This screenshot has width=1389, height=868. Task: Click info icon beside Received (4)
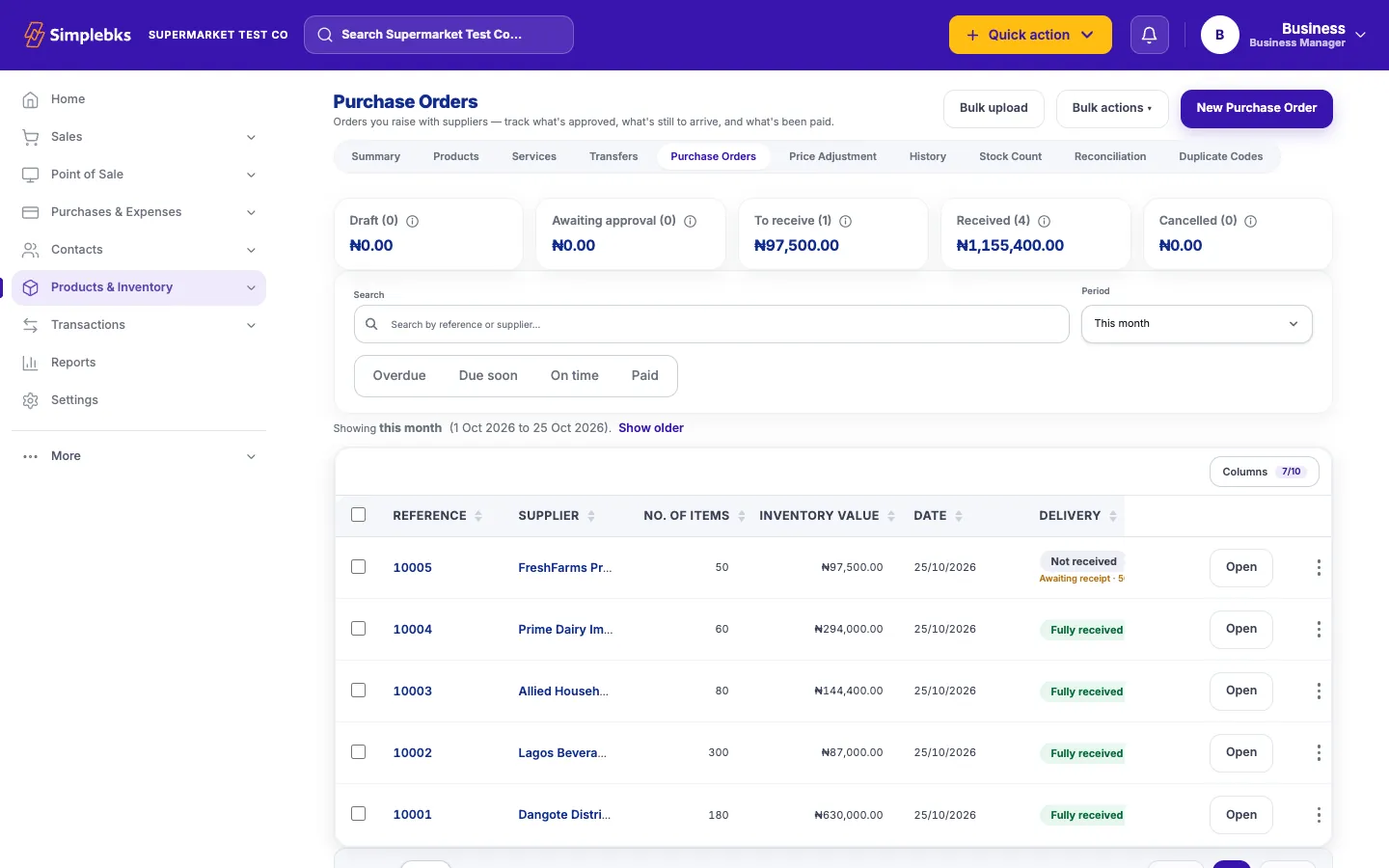click(1044, 221)
